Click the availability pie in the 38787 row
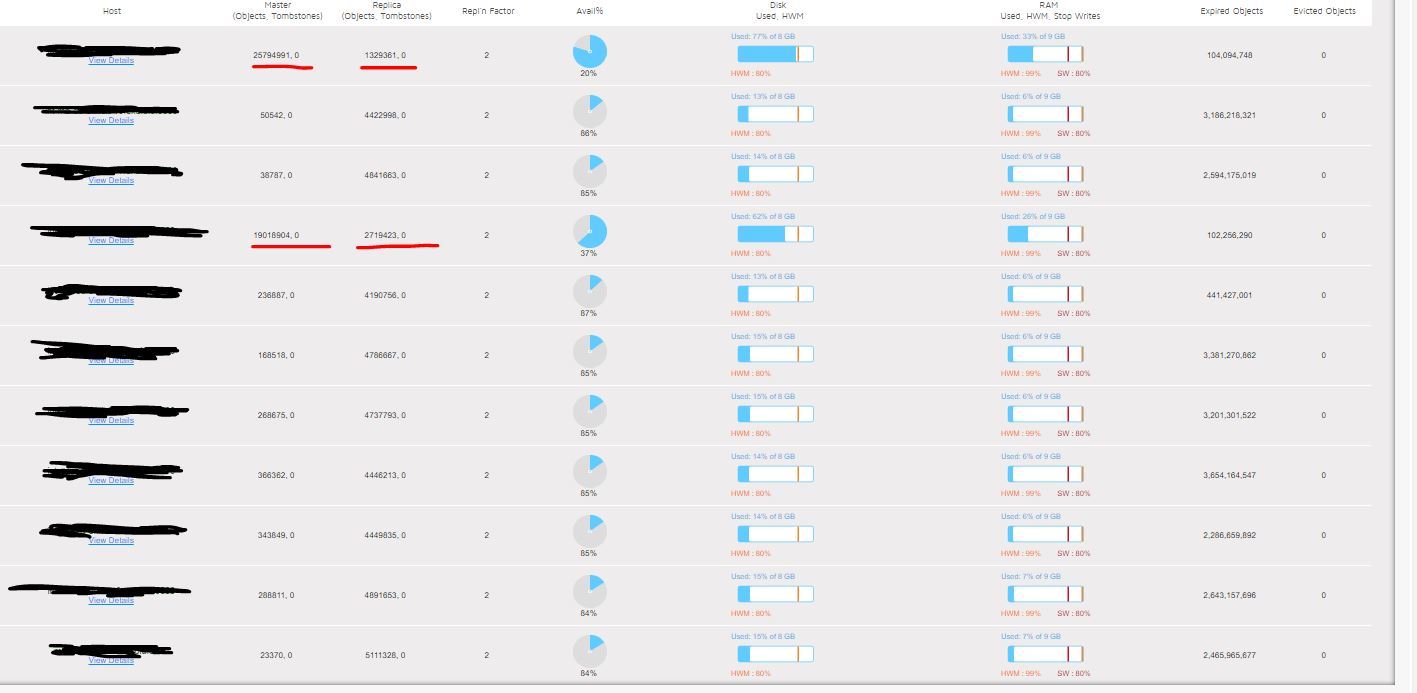 click(x=590, y=171)
